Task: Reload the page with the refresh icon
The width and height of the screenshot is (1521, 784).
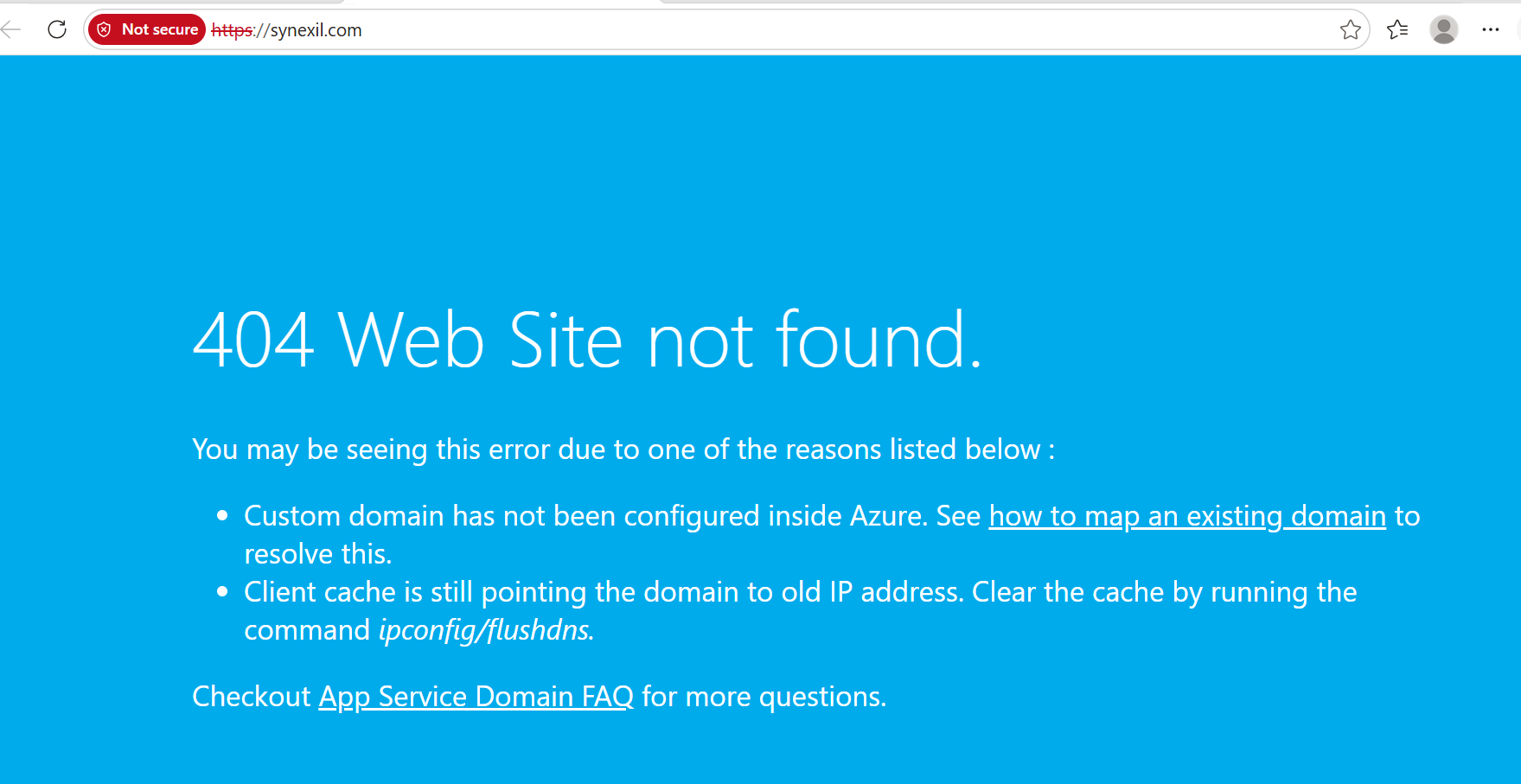Action: point(57,29)
